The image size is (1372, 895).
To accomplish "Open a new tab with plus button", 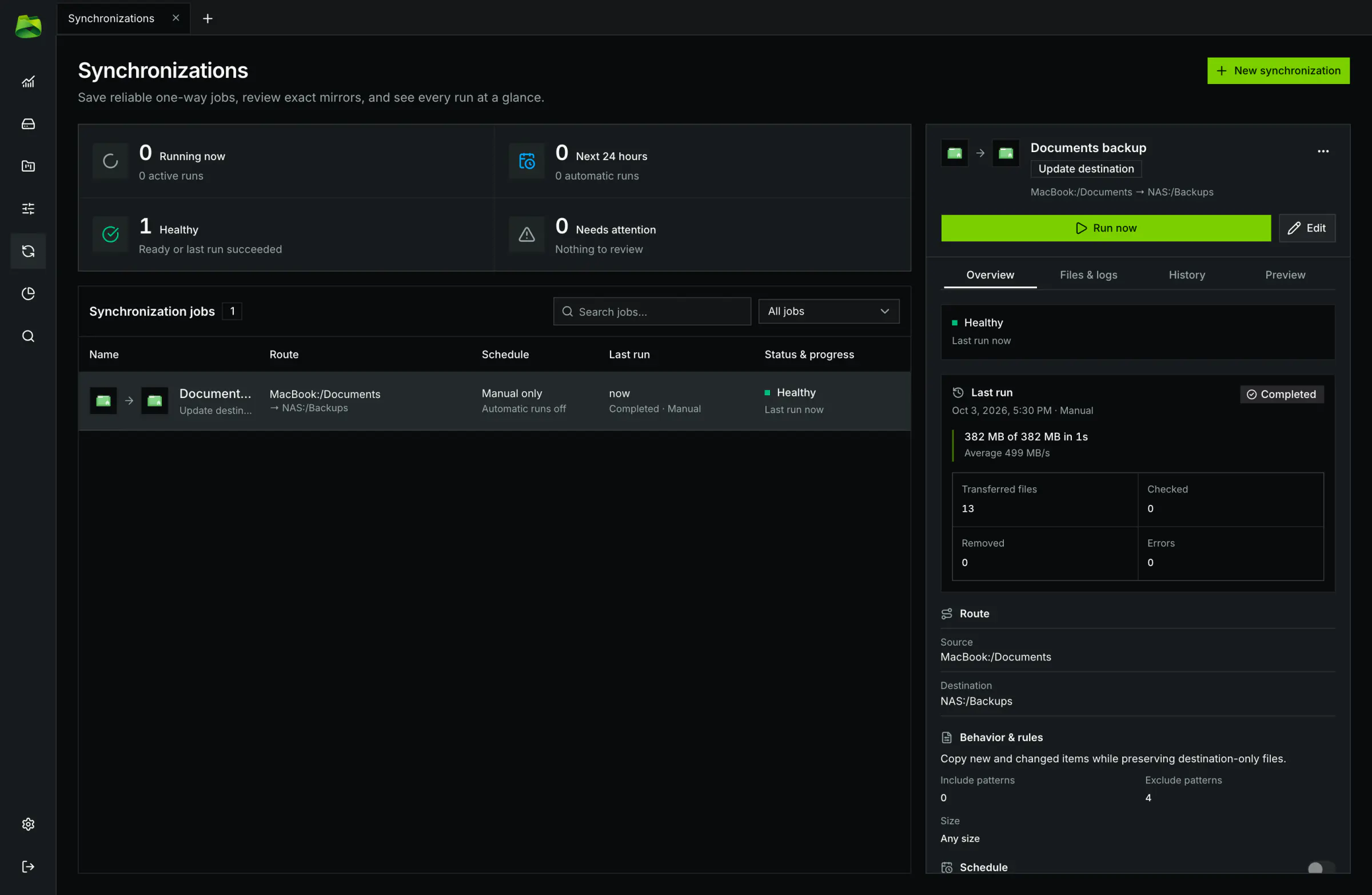I will tap(208, 18).
